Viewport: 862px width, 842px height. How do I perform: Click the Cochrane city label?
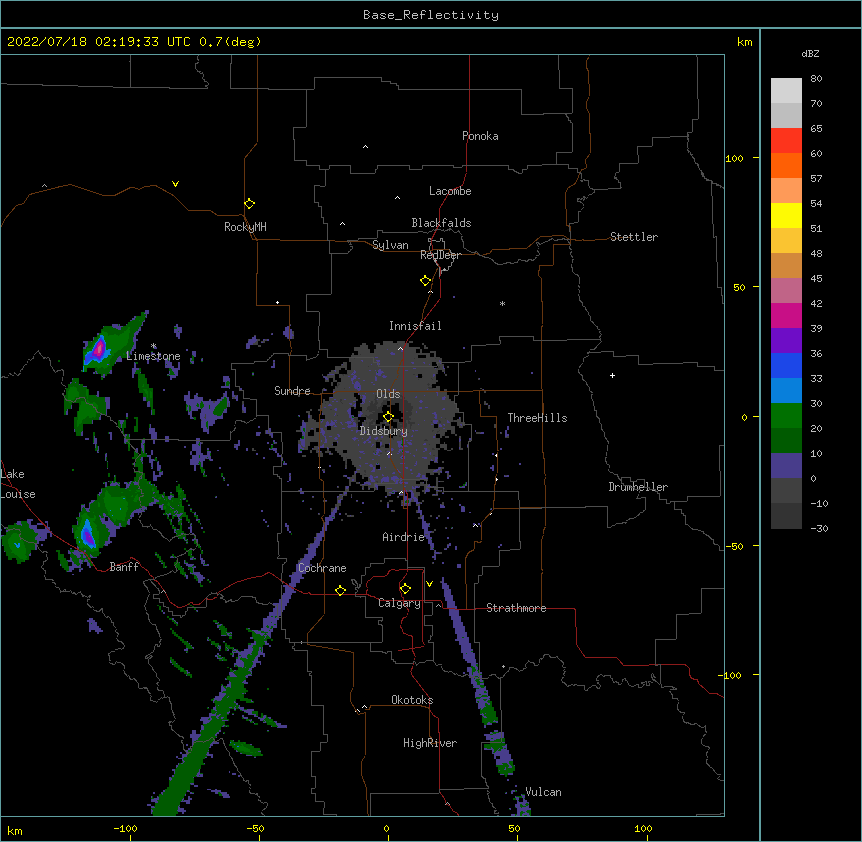pyautogui.click(x=322, y=568)
